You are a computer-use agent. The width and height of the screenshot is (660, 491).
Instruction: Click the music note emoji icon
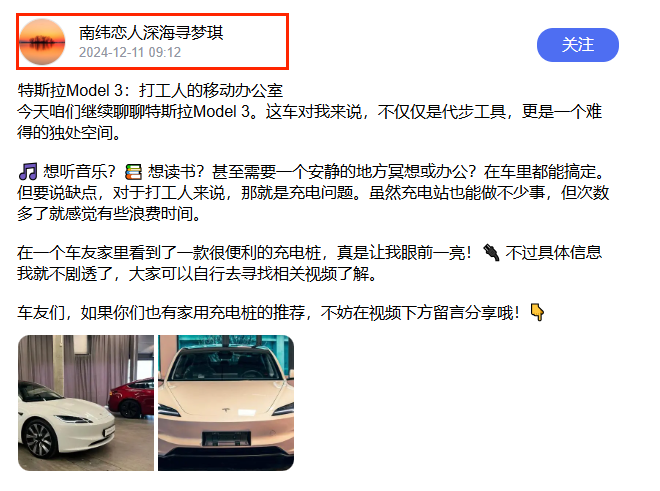pos(28,172)
